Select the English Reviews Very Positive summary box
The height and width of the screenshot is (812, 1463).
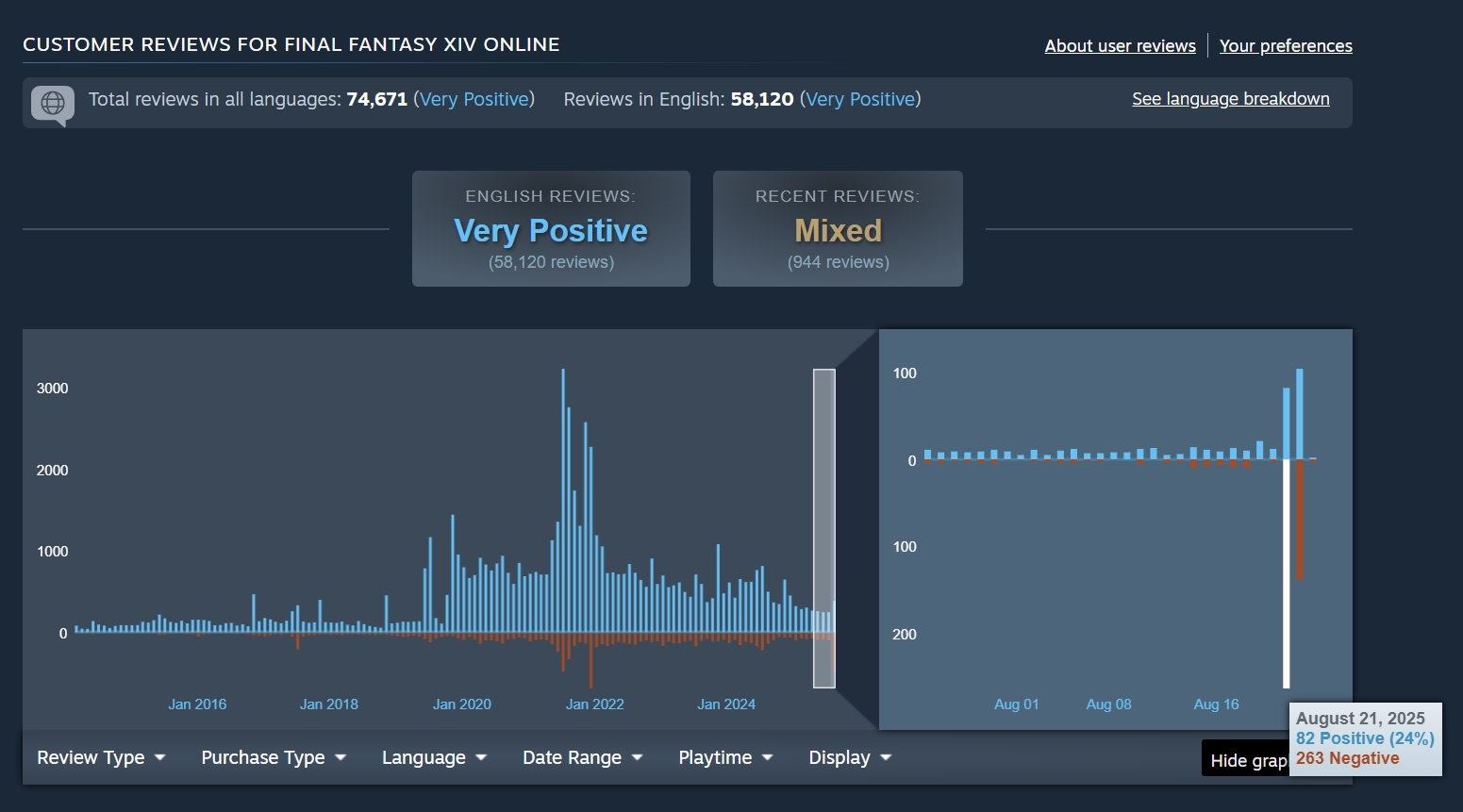[551, 228]
